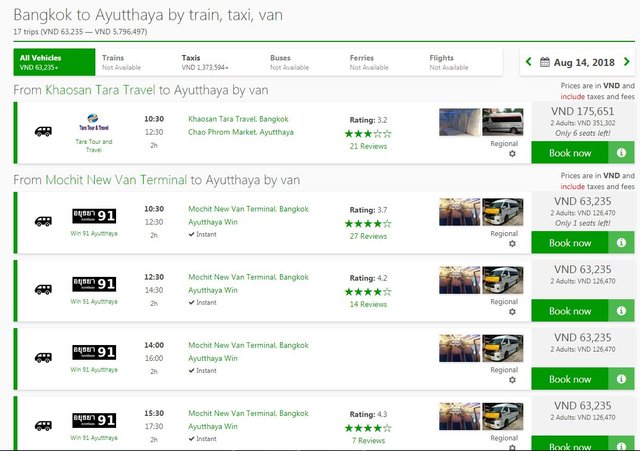Click van icon for 10:30 Mochit trip

click(x=43, y=221)
